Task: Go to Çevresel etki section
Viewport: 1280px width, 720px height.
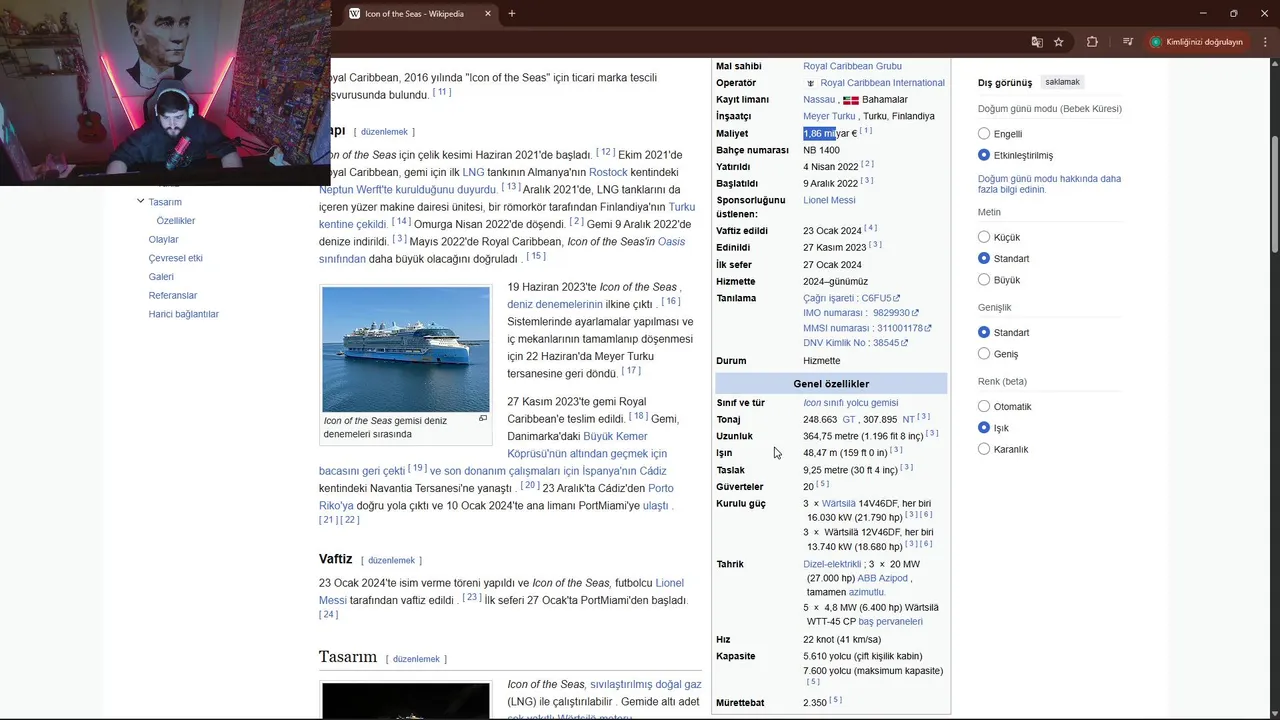Action: 175,258
